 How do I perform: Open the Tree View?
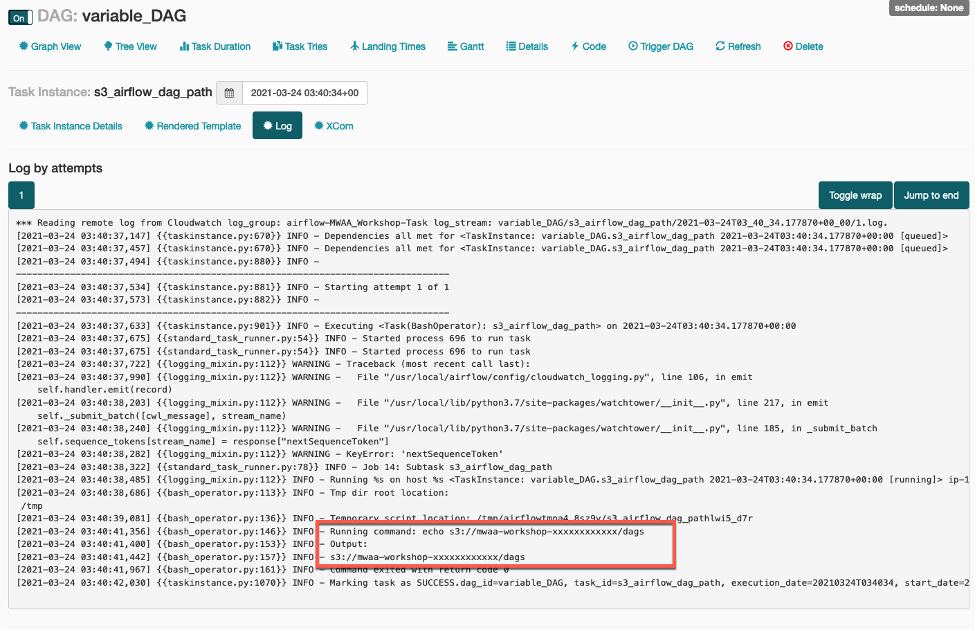coord(130,46)
